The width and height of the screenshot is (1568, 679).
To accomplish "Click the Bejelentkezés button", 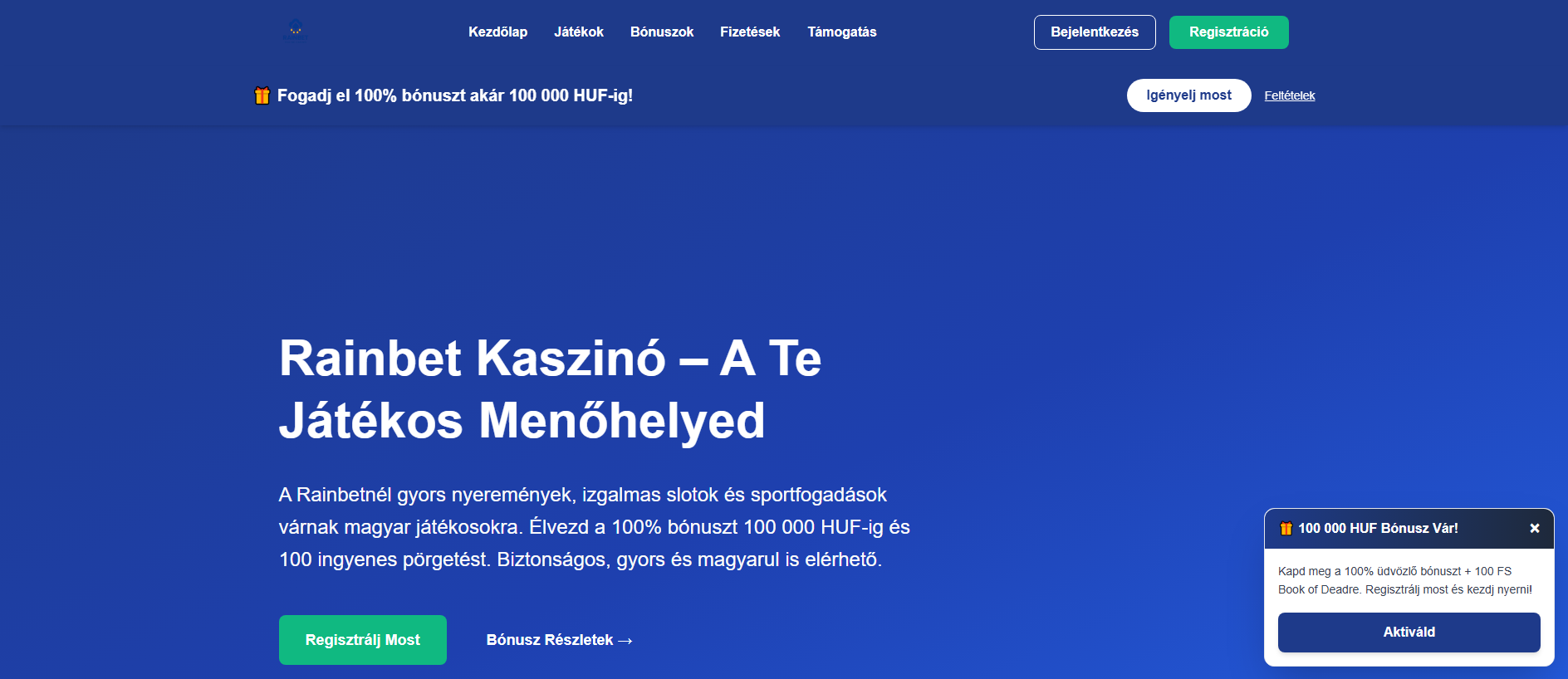I will 1095,32.
